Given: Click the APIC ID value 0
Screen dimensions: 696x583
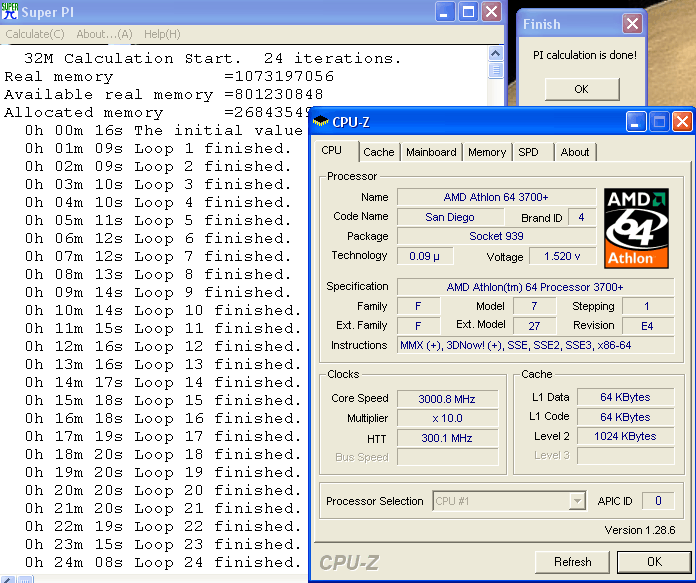Looking at the screenshot, I should click(x=658, y=501).
